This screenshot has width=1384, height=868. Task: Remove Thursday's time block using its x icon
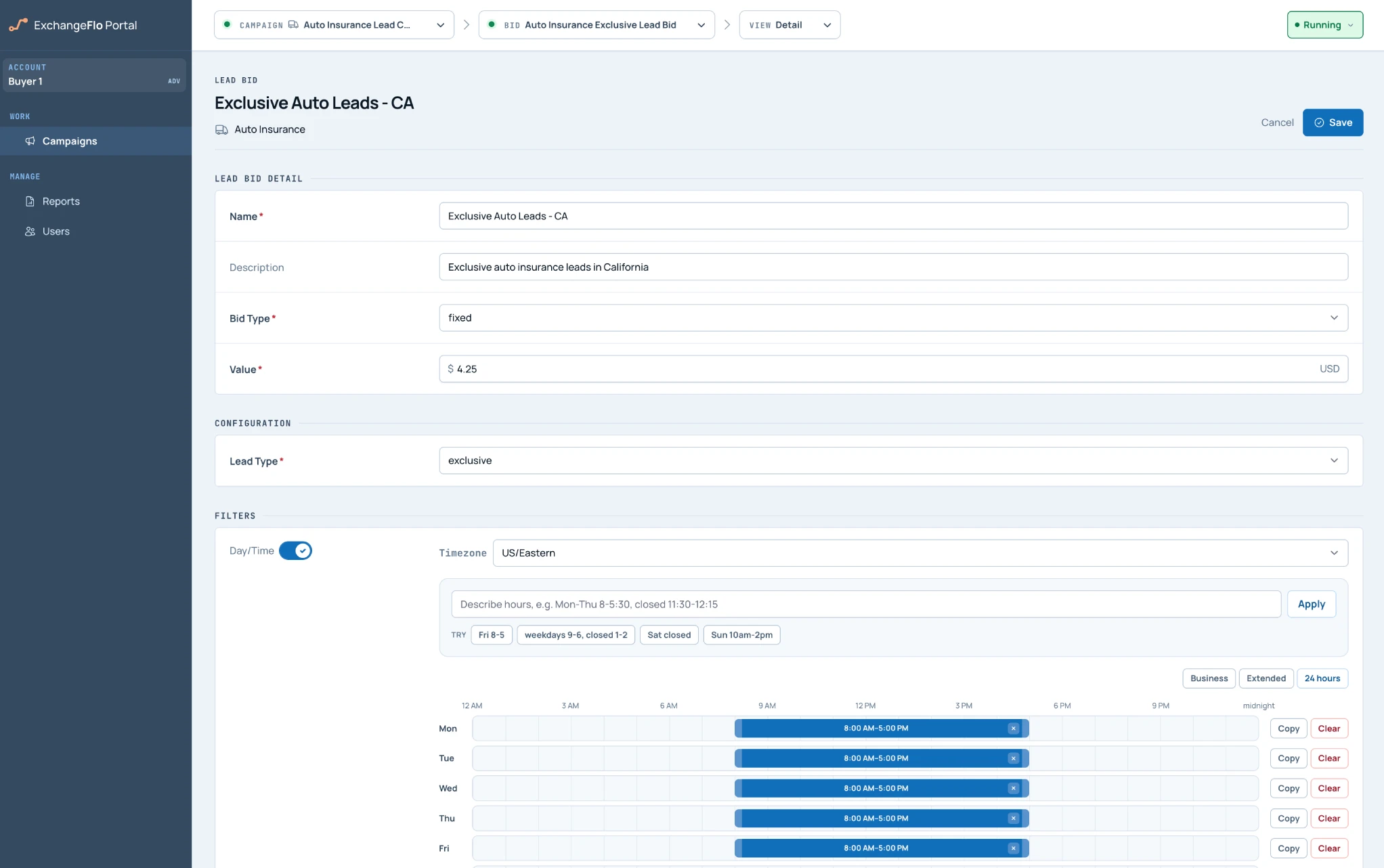click(1013, 818)
